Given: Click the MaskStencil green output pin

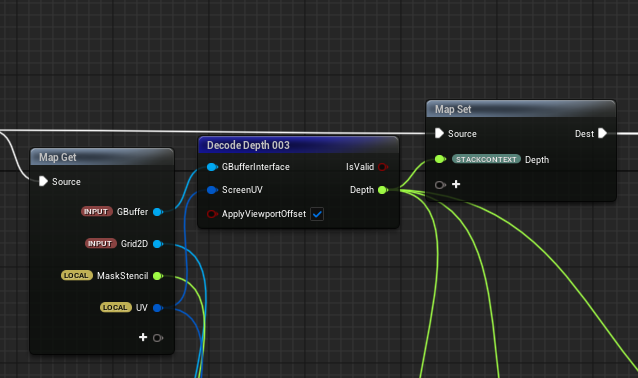Looking at the screenshot, I should [x=157, y=276].
